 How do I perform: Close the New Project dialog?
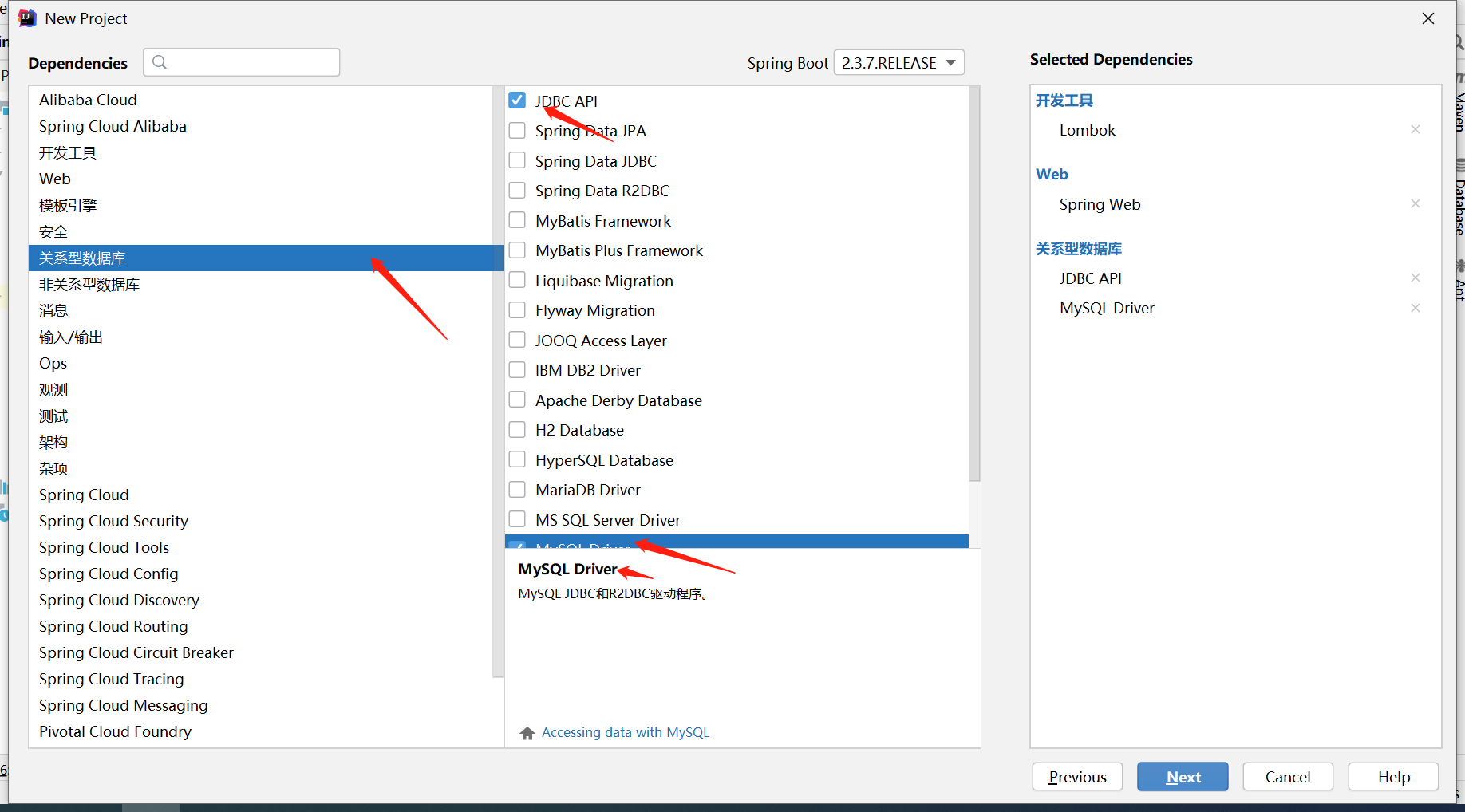[1427, 18]
